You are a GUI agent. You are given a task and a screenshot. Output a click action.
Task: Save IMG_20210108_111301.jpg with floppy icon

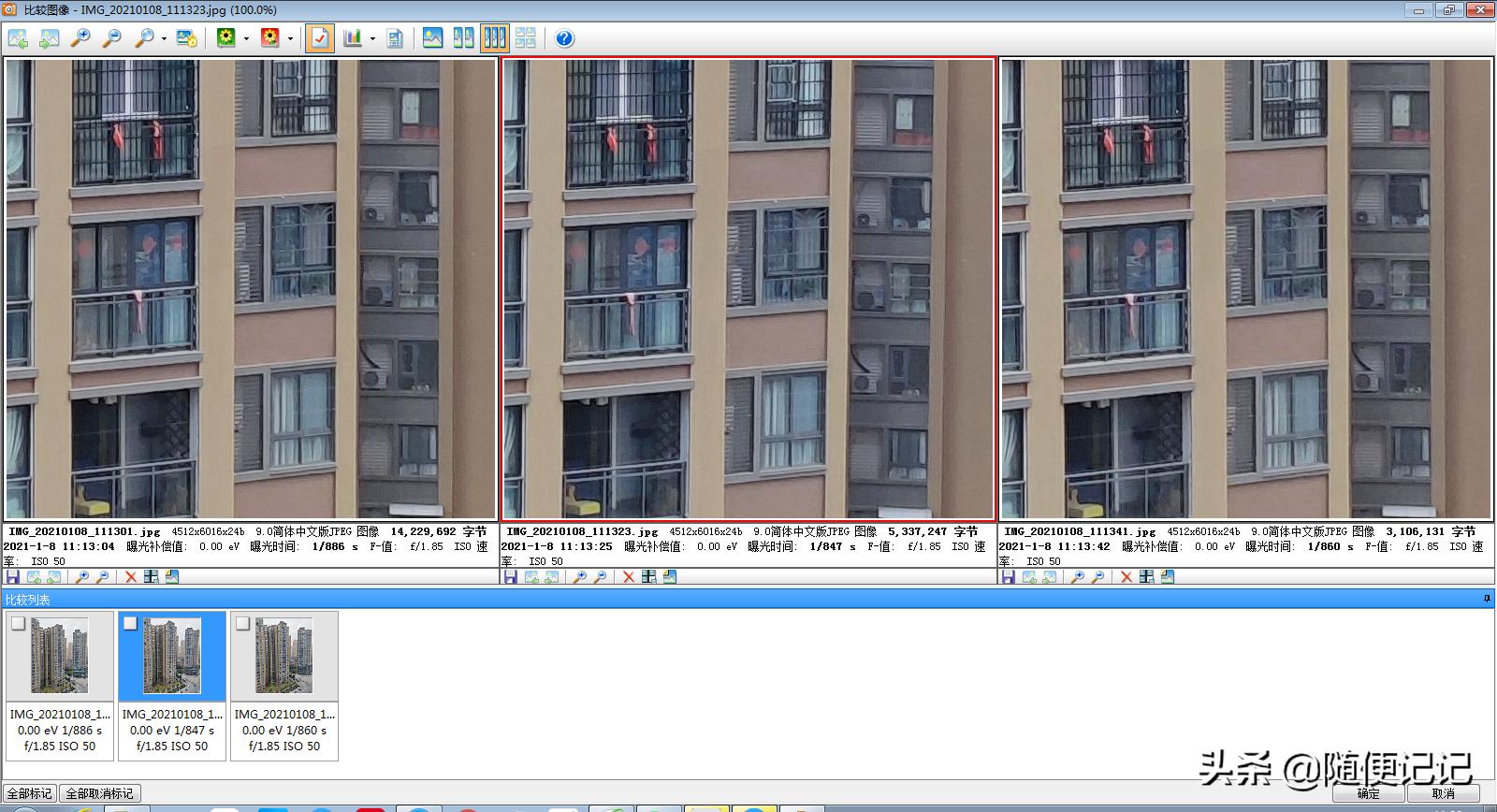click(13, 577)
